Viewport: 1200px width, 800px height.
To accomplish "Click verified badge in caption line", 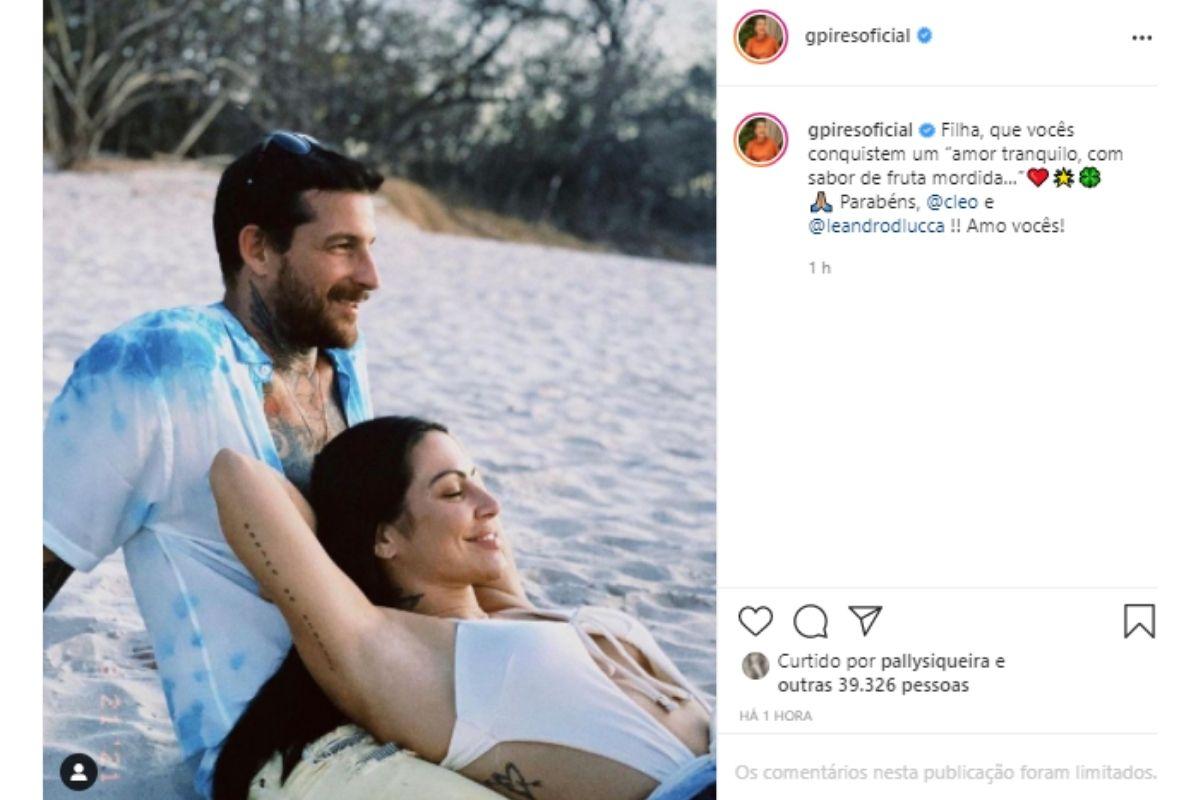I will 927,130.
